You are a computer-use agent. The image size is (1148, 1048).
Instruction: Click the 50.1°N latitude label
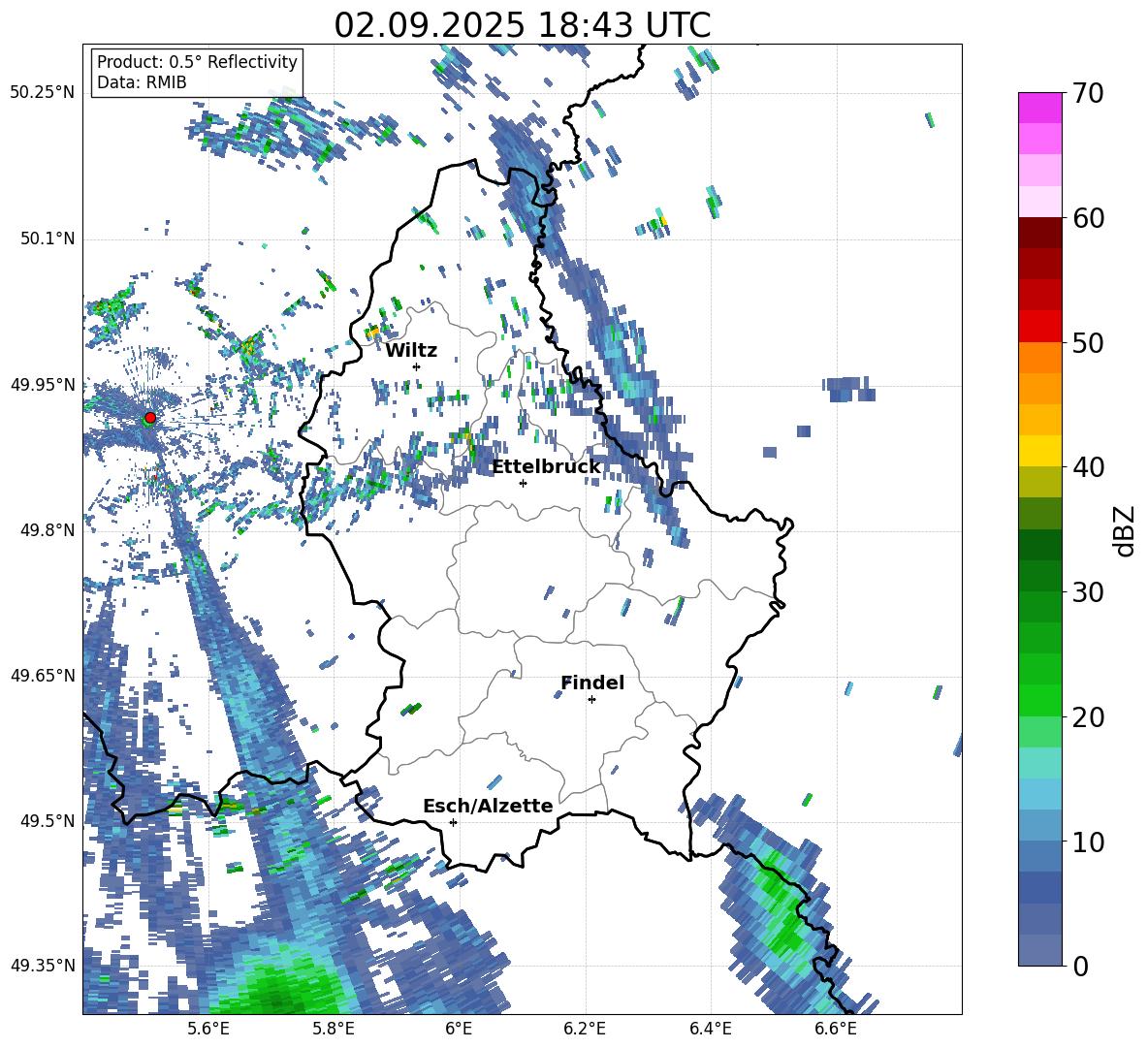47,238
